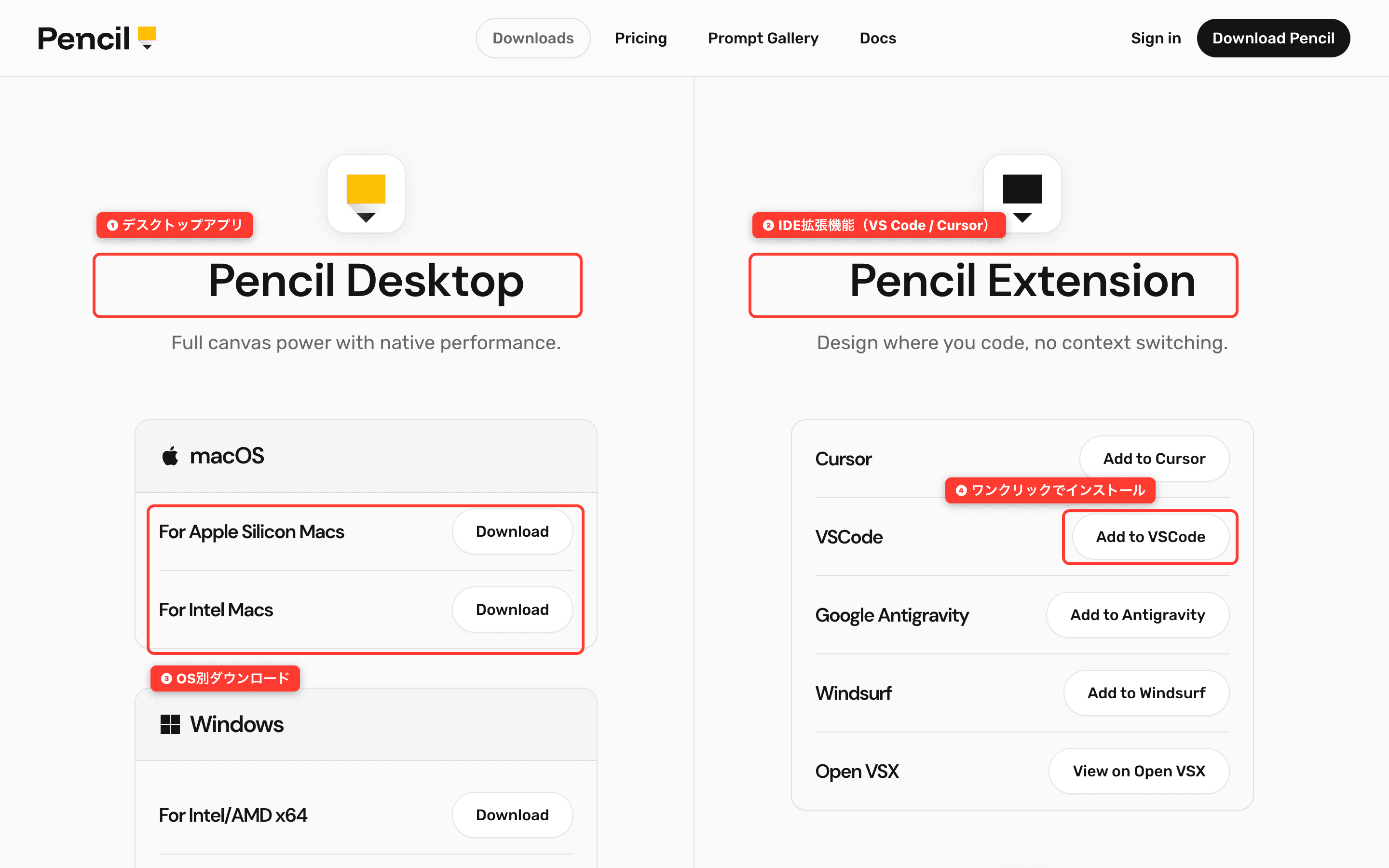This screenshot has width=1389, height=868.
Task: Click Sign in
Action: tap(1156, 38)
